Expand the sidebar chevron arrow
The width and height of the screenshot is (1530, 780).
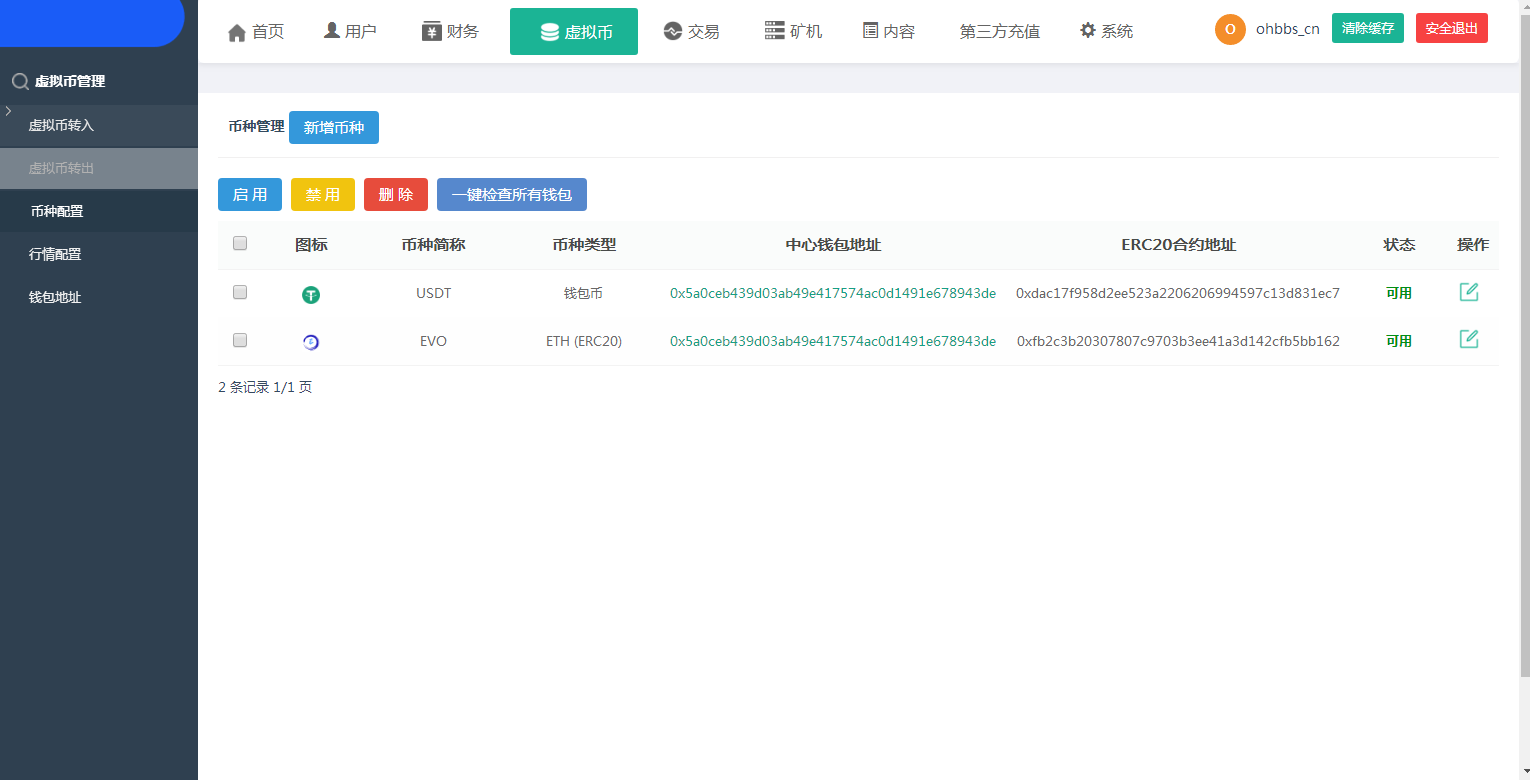(8, 110)
